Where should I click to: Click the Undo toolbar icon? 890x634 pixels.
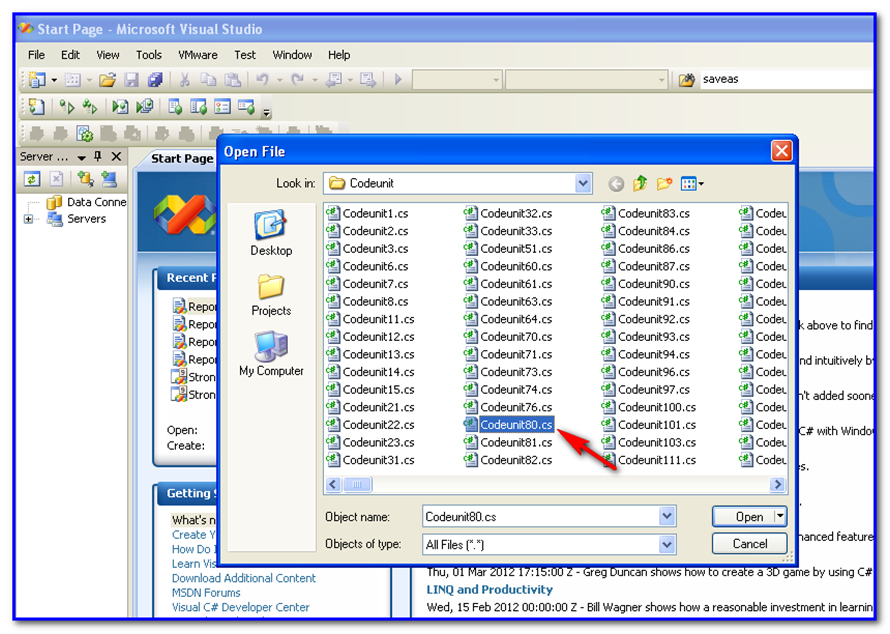262,80
